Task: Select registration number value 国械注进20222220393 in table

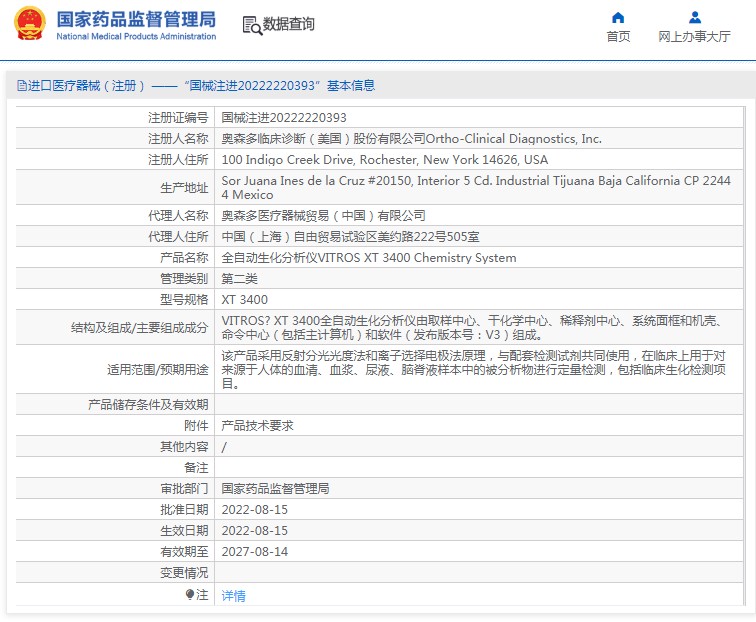Action: 284,118
